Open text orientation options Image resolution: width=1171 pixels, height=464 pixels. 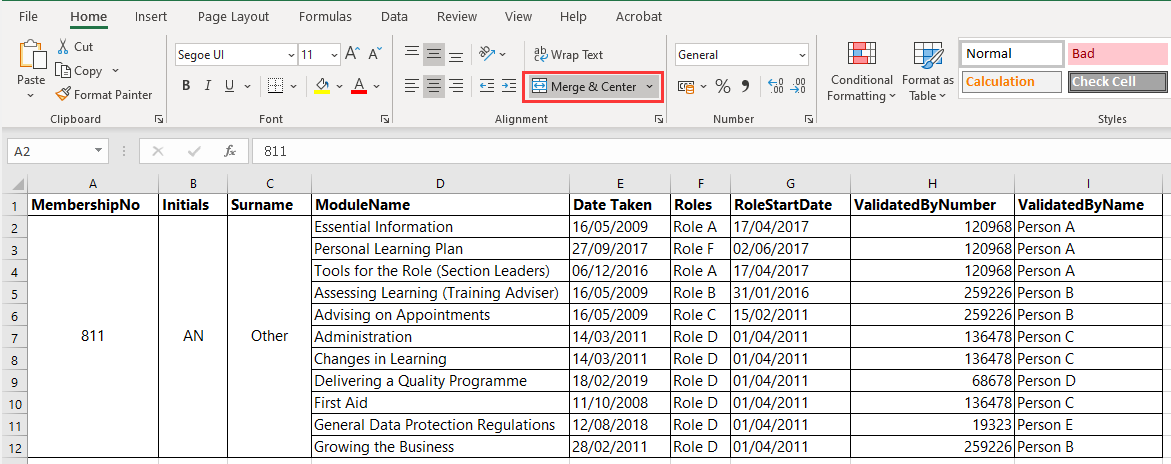click(492, 54)
